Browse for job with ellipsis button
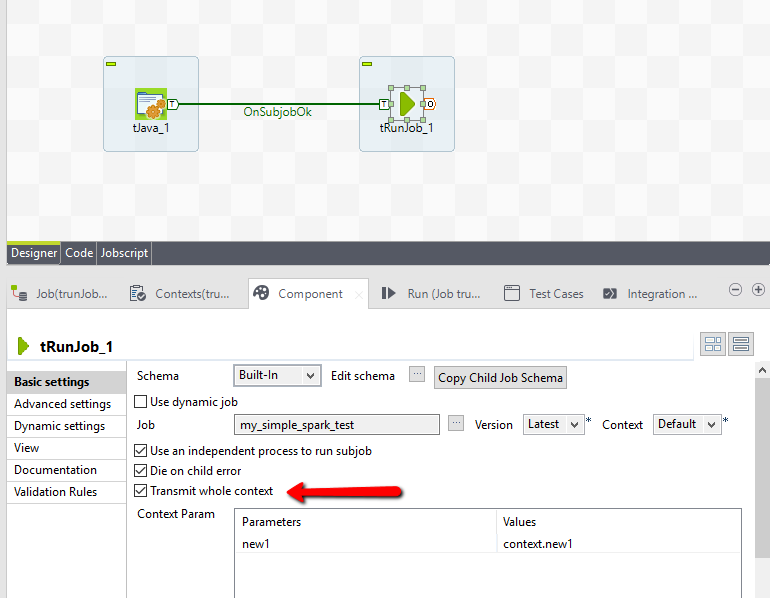The image size is (770, 598). tap(456, 423)
